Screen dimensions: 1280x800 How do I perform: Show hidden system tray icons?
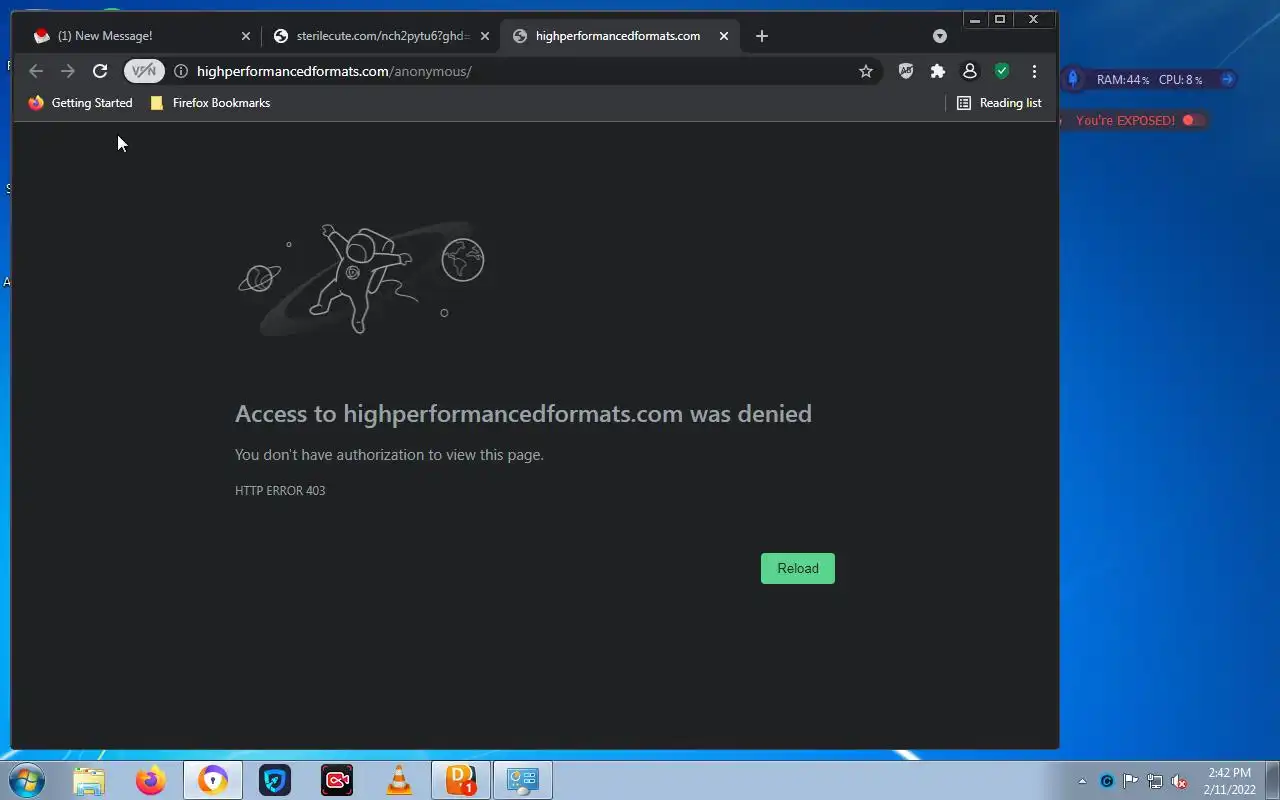tap(1082, 781)
